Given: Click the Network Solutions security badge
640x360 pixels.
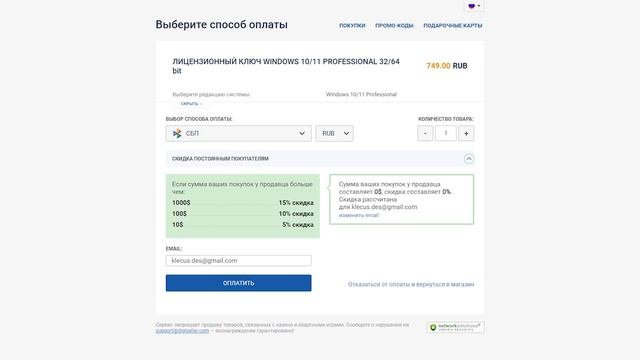Looking at the screenshot, I should click(455, 327).
